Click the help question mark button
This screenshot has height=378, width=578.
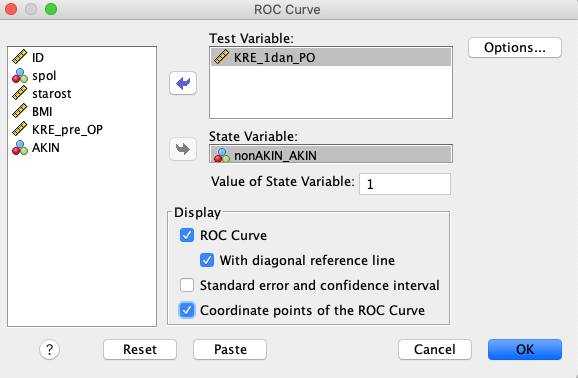coord(49,349)
